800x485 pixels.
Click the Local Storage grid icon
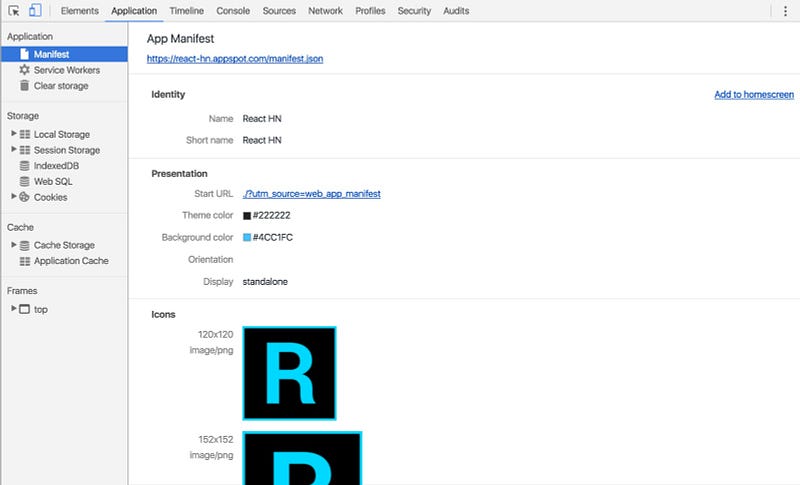pos(24,134)
